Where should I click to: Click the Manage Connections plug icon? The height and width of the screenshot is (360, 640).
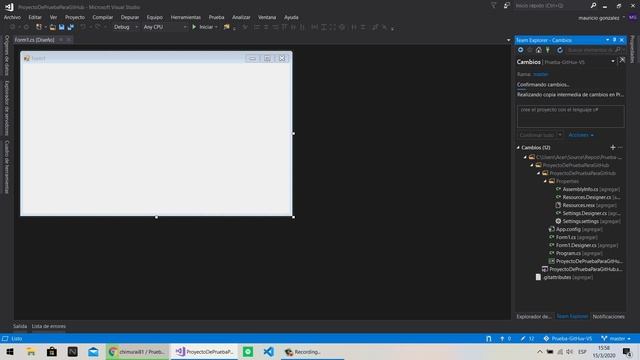click(548, 50)
